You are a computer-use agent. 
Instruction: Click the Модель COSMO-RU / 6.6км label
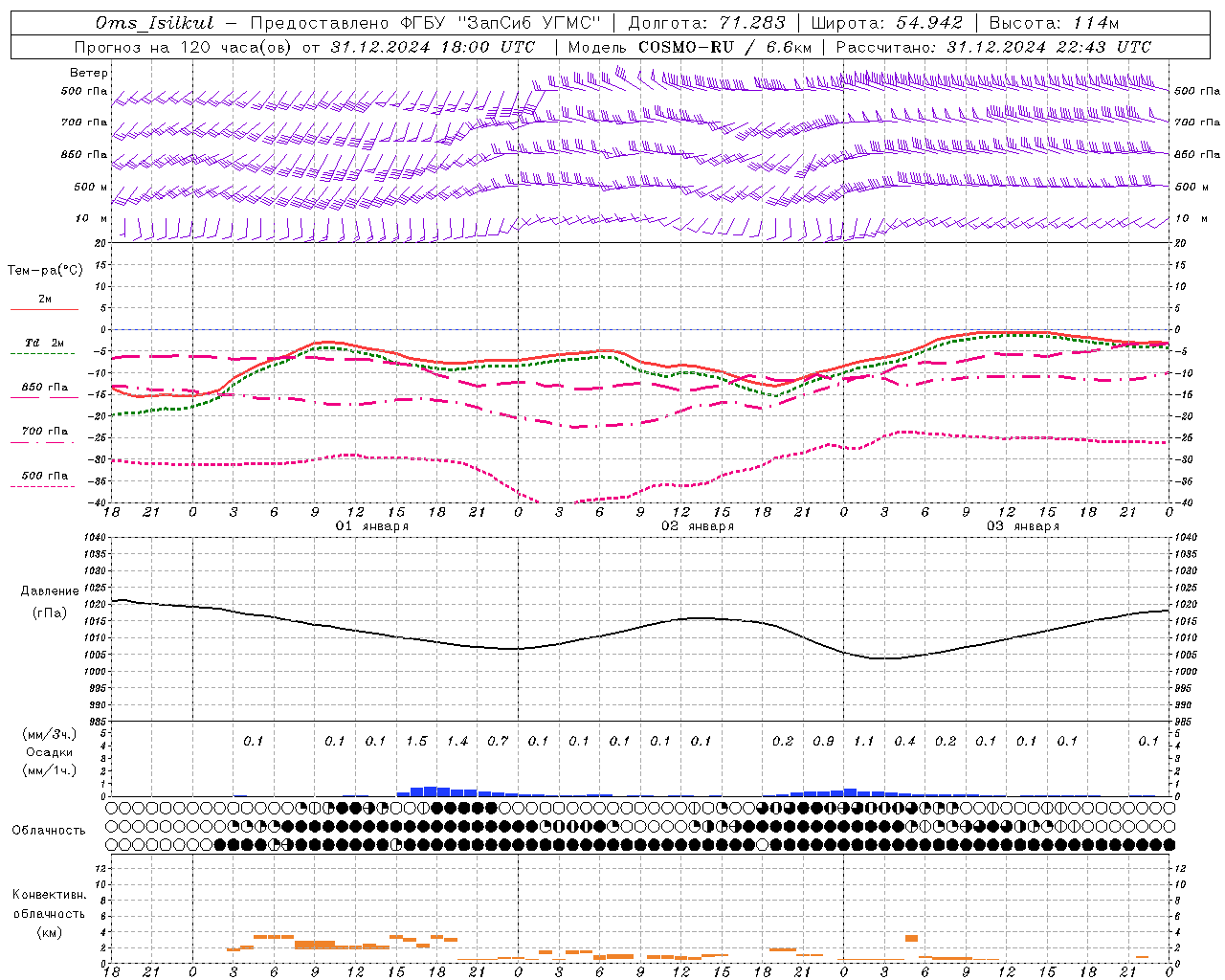689,47
